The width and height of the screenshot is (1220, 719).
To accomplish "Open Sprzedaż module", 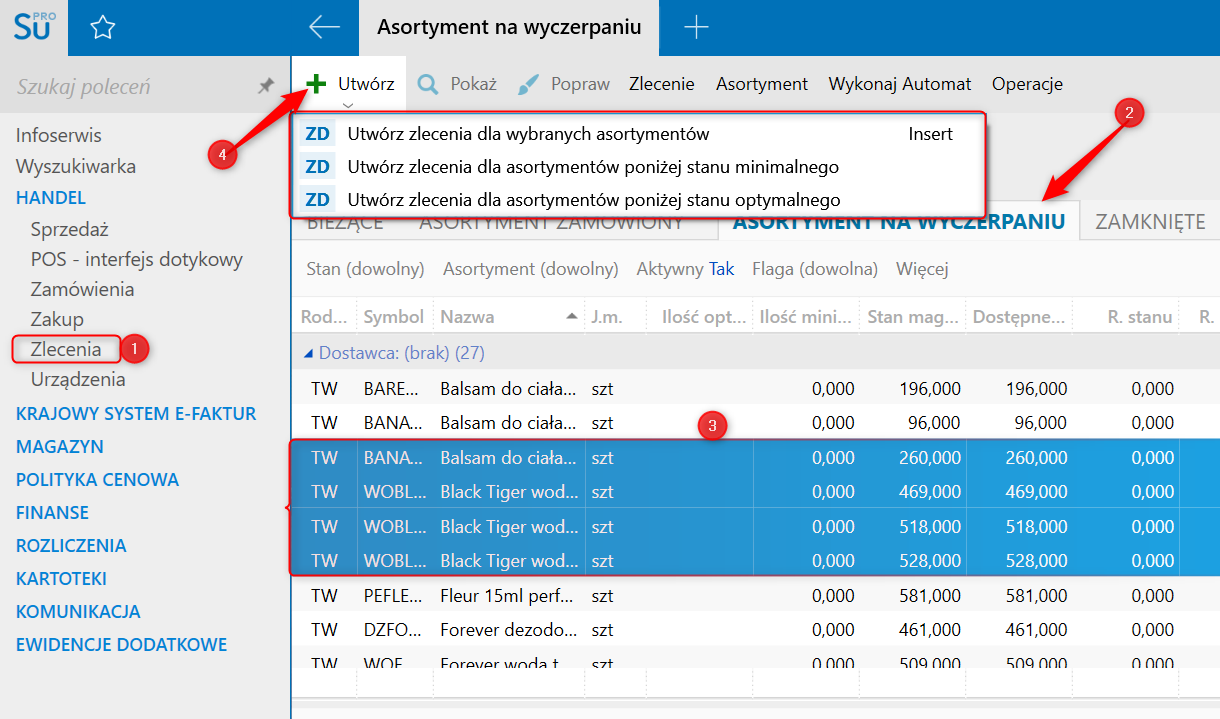I will tap(69, 229).
